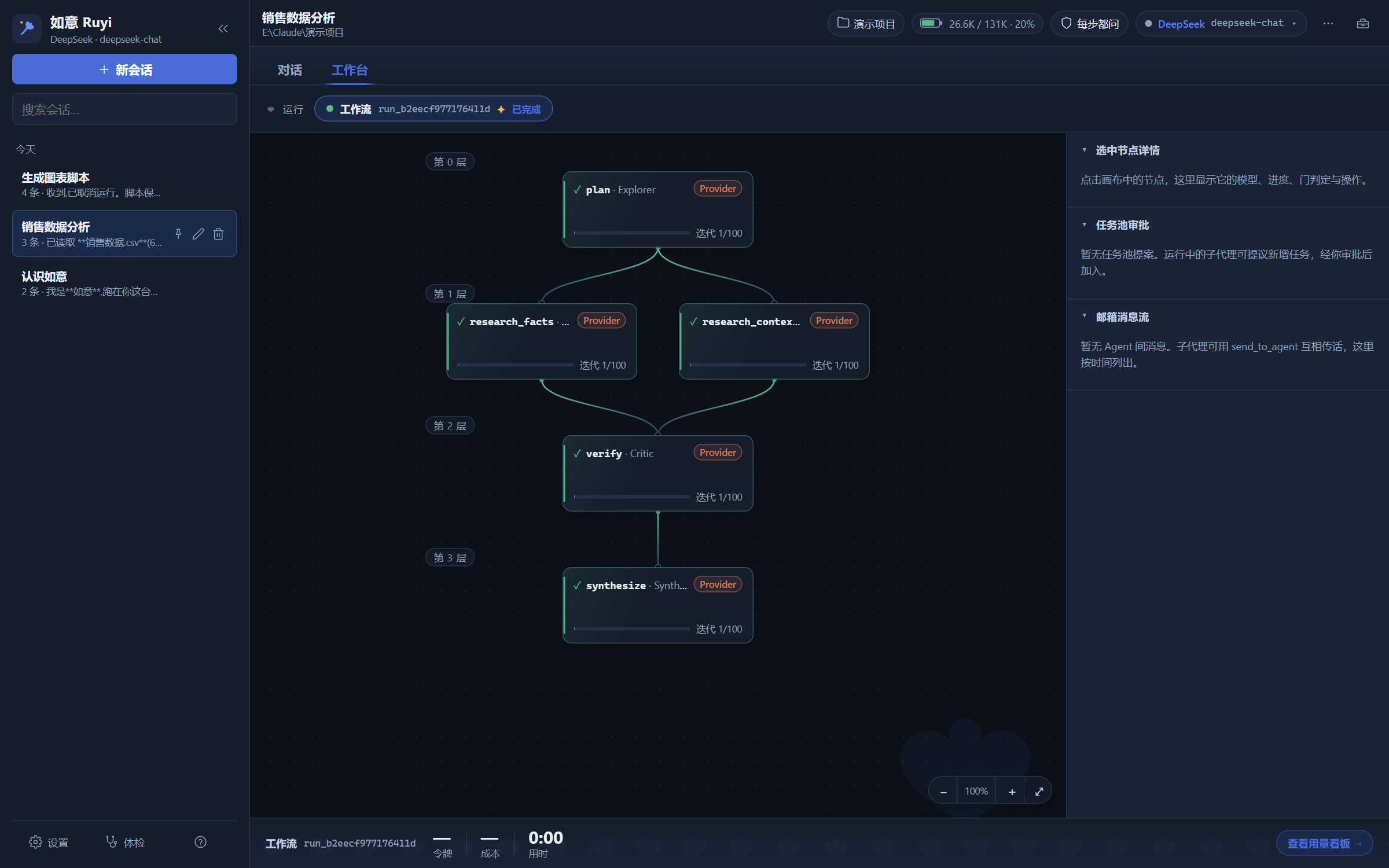Open 设置 settings
1389x868 pixels.
click(x=49, y=842)
